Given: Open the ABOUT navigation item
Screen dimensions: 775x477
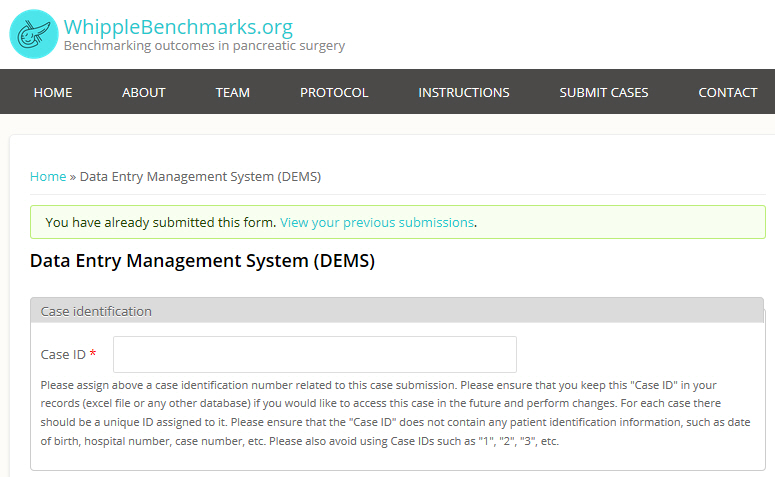Looking at the screenshot, I should (x=144, y=92).
